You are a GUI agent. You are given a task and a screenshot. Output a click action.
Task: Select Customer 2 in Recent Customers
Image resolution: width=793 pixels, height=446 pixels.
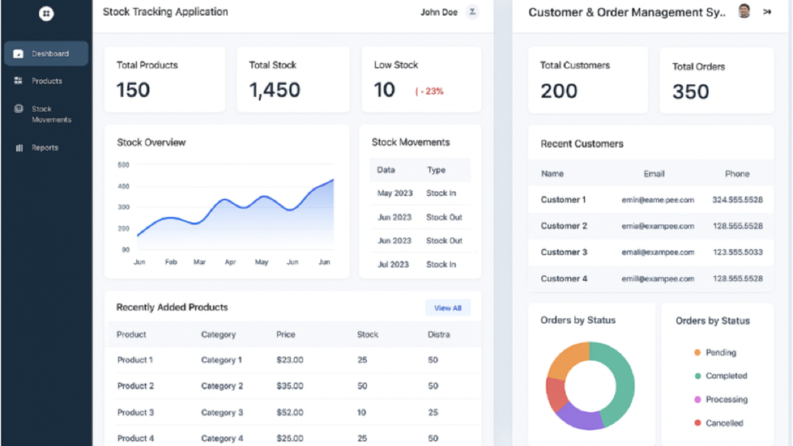coord(651,226)
